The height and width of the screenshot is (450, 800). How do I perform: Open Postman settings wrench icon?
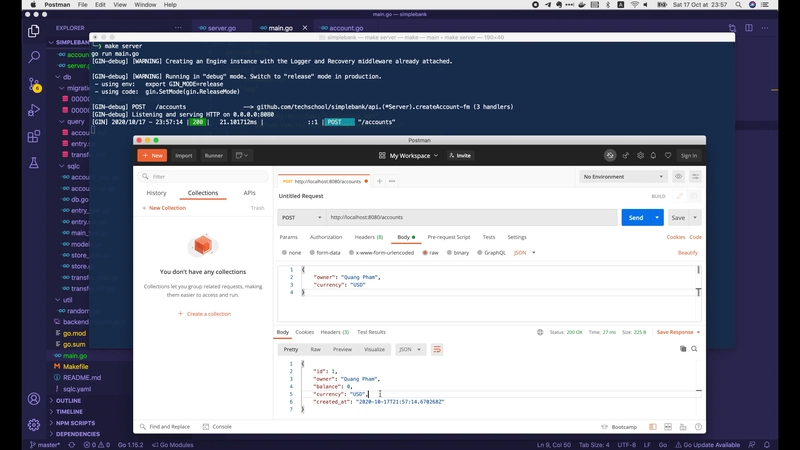(x=642, y=155)
